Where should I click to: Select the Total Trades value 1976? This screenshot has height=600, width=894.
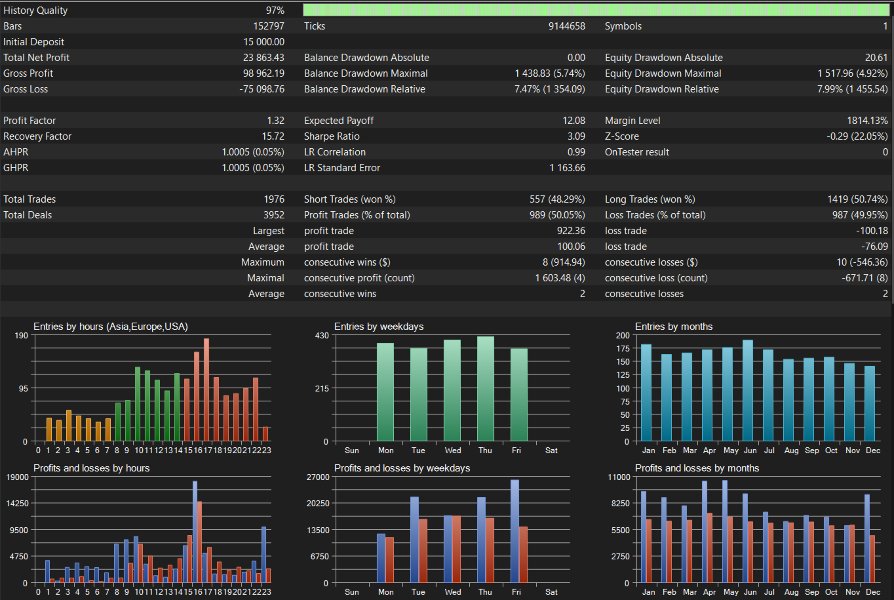click(274, 199)
